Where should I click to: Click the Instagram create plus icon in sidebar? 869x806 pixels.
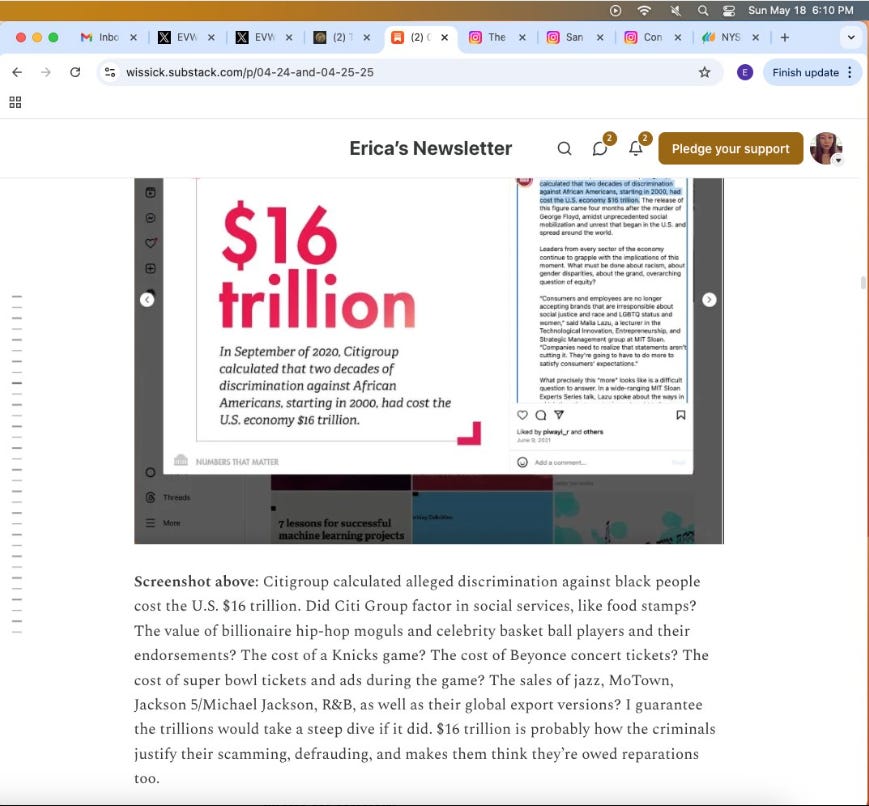pyautogui.click(x=150, y=268)
